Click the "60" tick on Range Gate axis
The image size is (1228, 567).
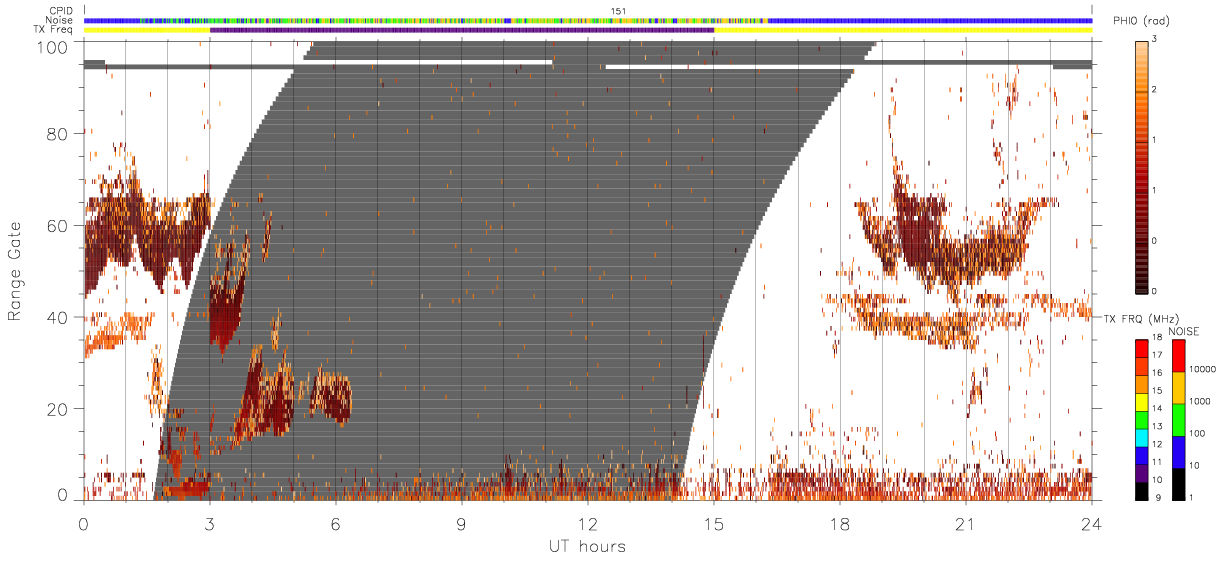pyautogui.click(x=57, y=225)
